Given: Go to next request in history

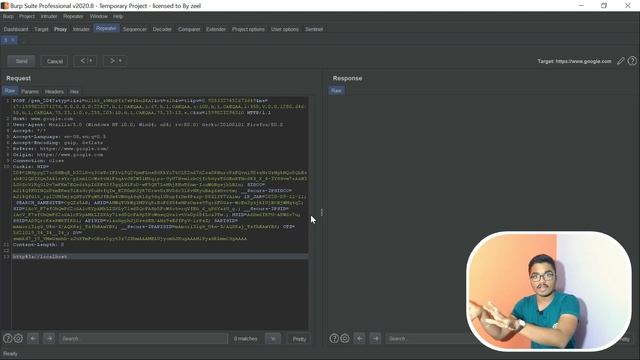Looking at the screenshot, I should pos(112,61).
